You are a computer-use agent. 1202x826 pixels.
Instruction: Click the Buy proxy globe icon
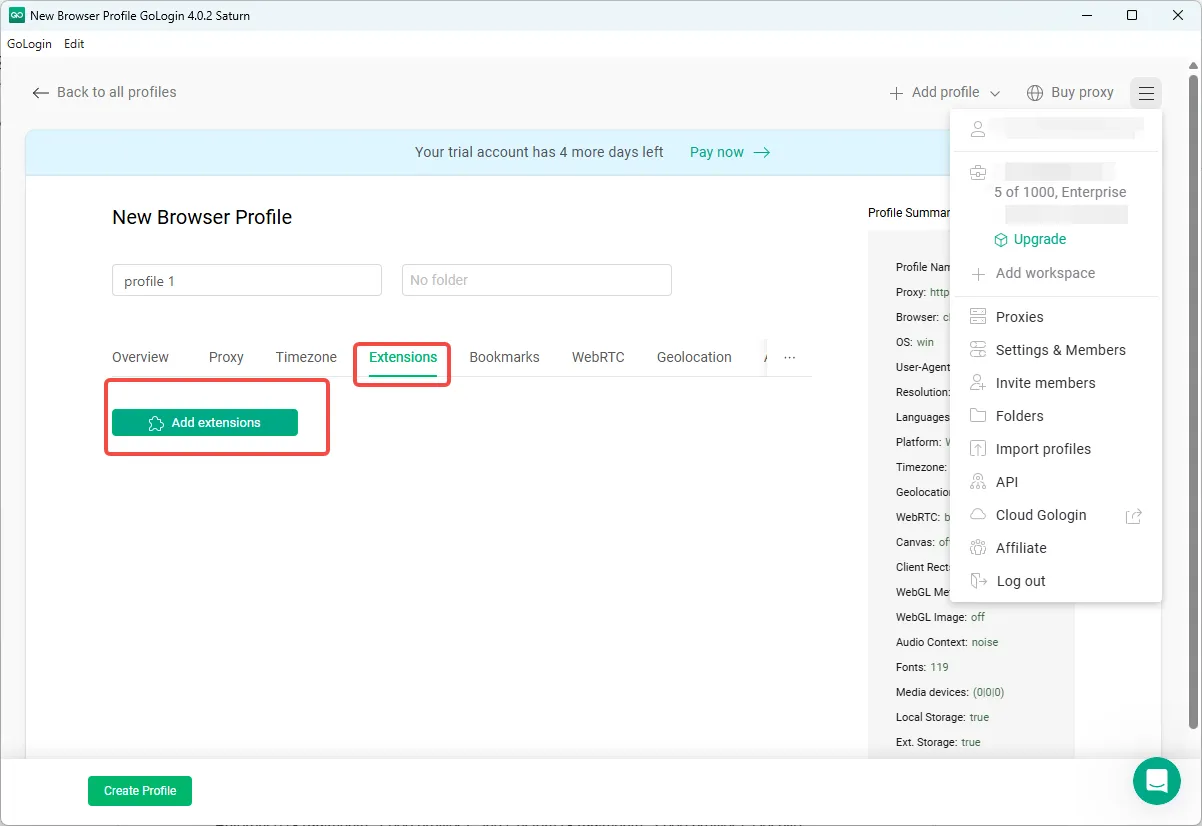1035,93
